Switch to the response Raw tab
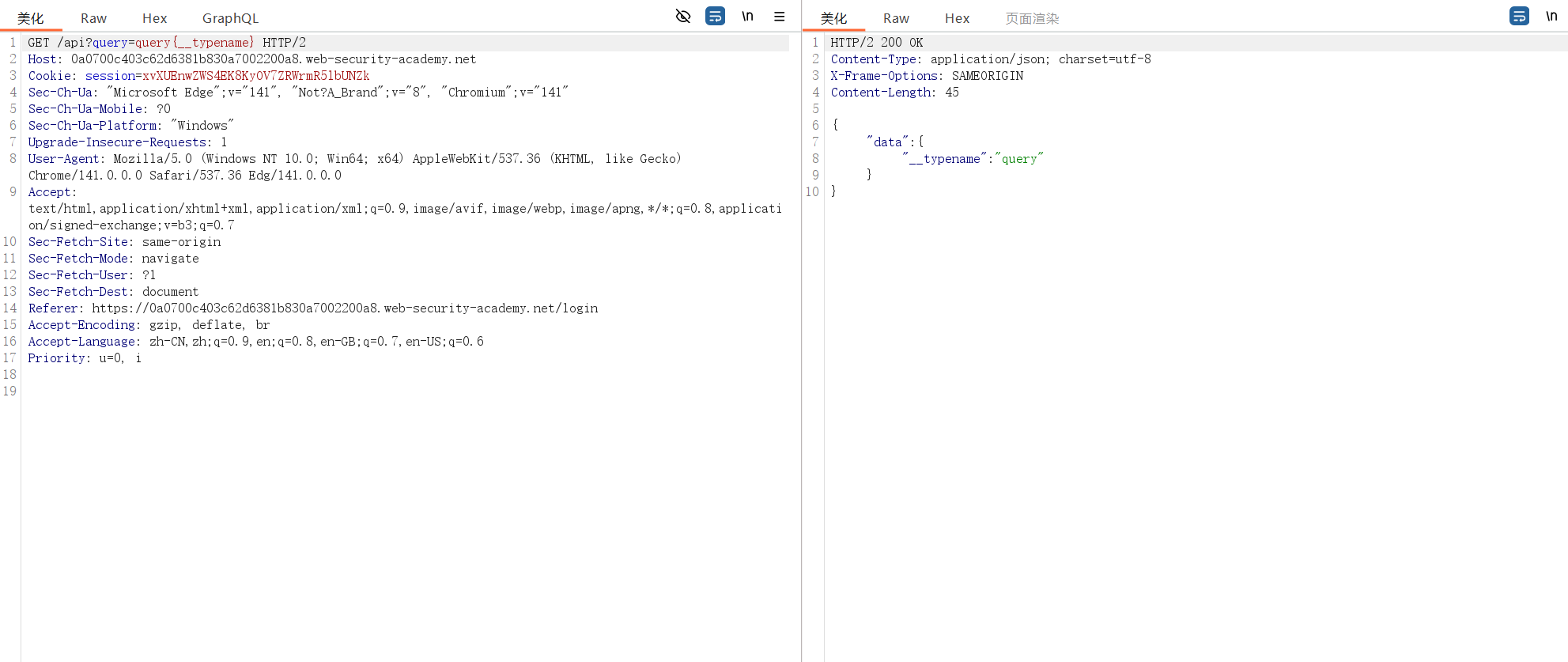The width and height of the screenshot is (1568, 662). (x=896, y=18)
